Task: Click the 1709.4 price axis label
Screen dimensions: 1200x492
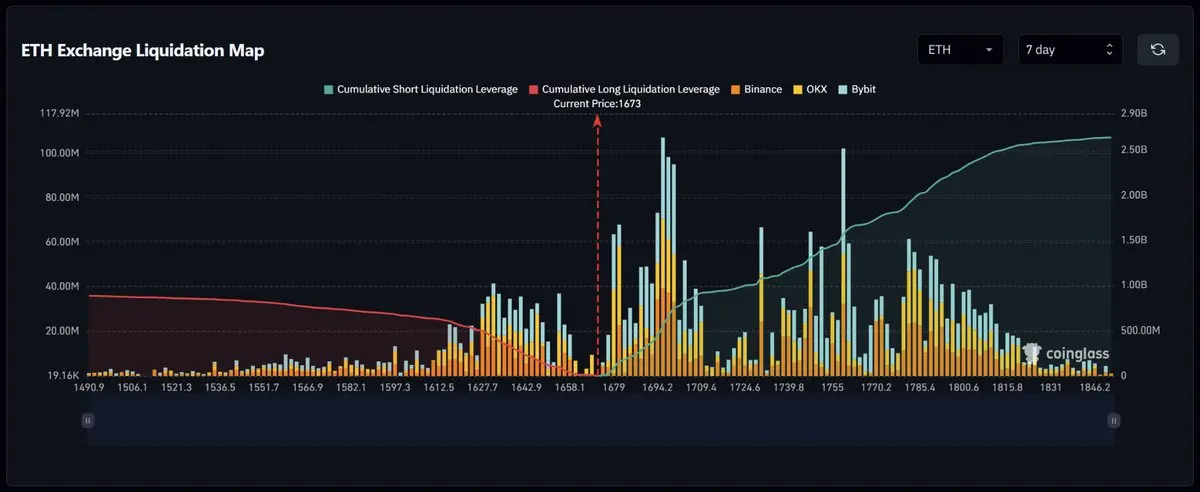Action: (x=700, y=388)
